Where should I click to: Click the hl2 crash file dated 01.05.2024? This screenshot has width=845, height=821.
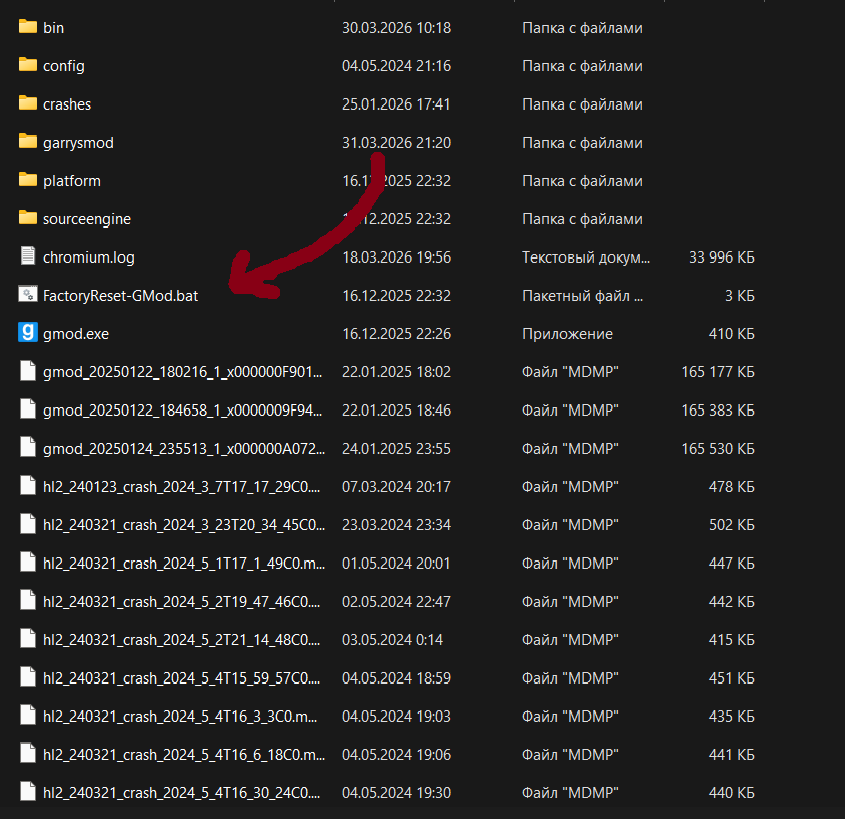183,563
